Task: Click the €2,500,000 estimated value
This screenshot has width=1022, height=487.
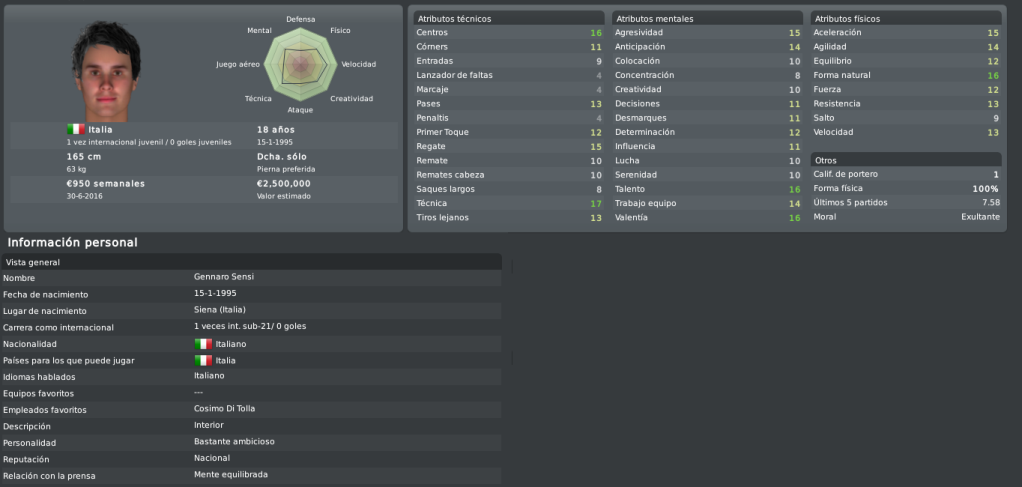Action: coord(284,184)
